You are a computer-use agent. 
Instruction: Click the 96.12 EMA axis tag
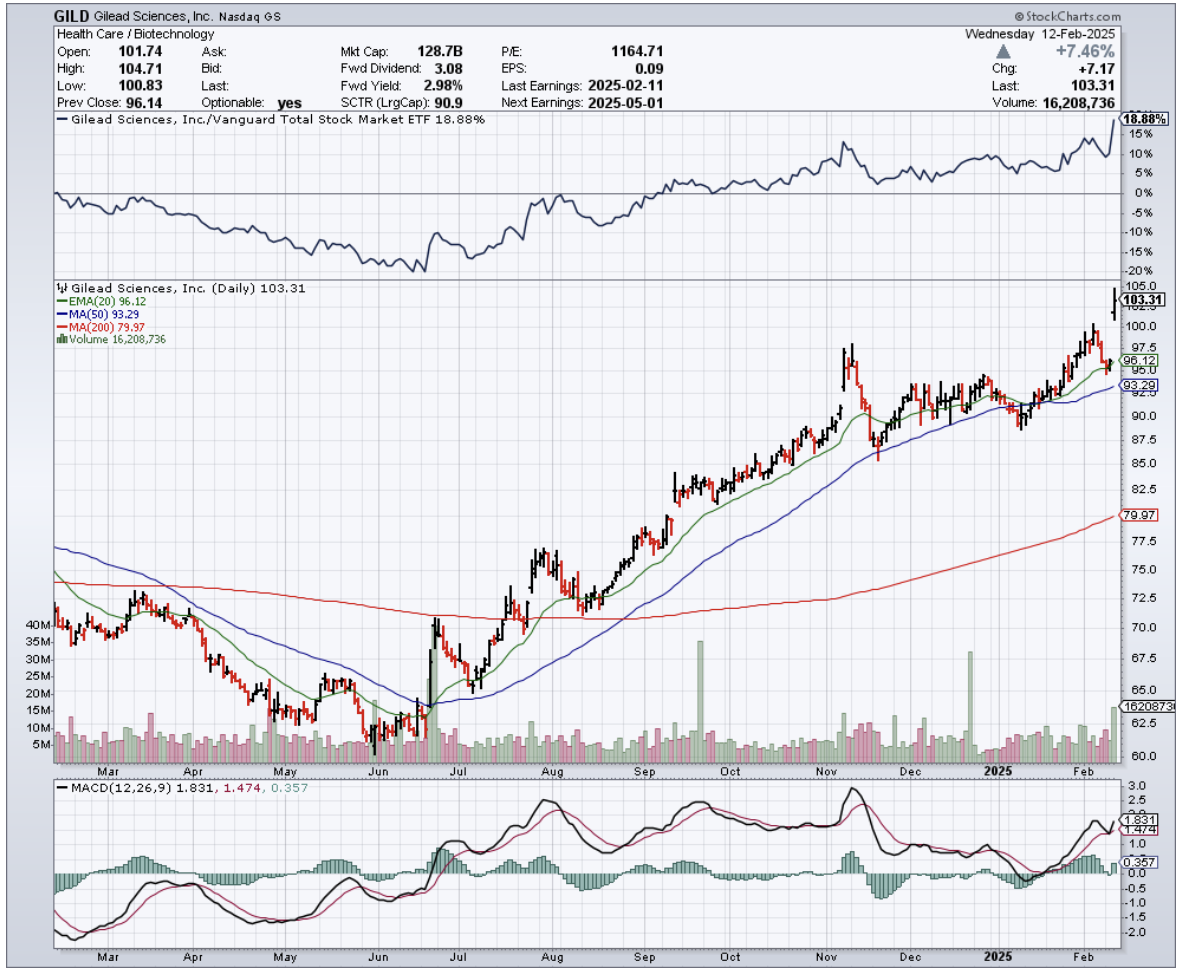coord(1139,360)
